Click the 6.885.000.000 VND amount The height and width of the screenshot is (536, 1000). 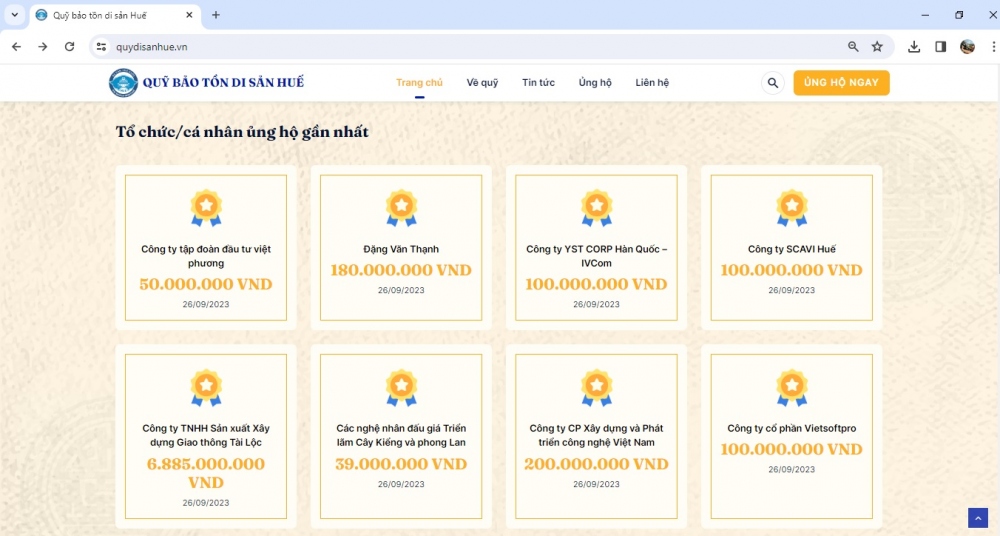206,473
